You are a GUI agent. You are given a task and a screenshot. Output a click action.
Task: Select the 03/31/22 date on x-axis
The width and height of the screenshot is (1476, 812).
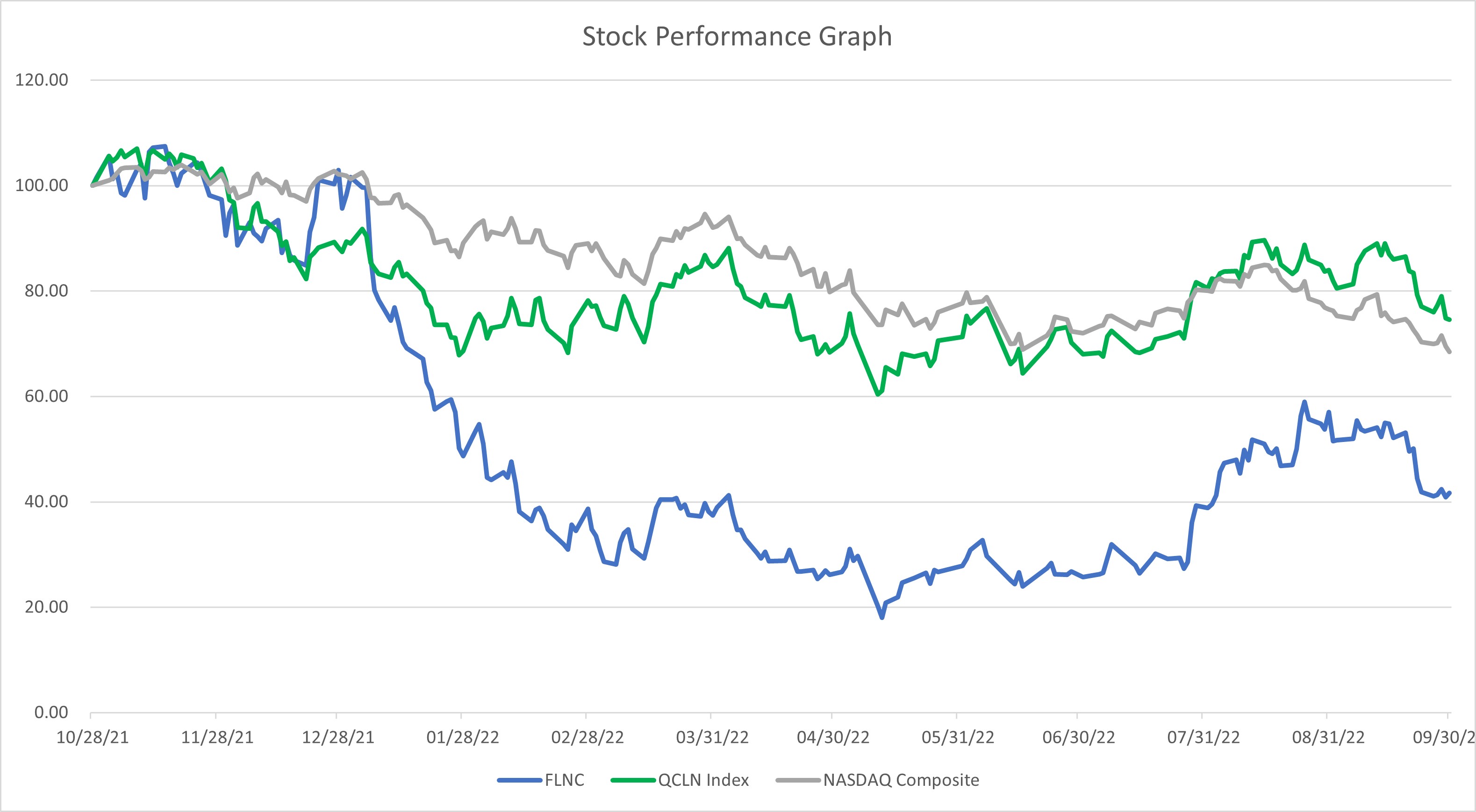pos(712,738)
